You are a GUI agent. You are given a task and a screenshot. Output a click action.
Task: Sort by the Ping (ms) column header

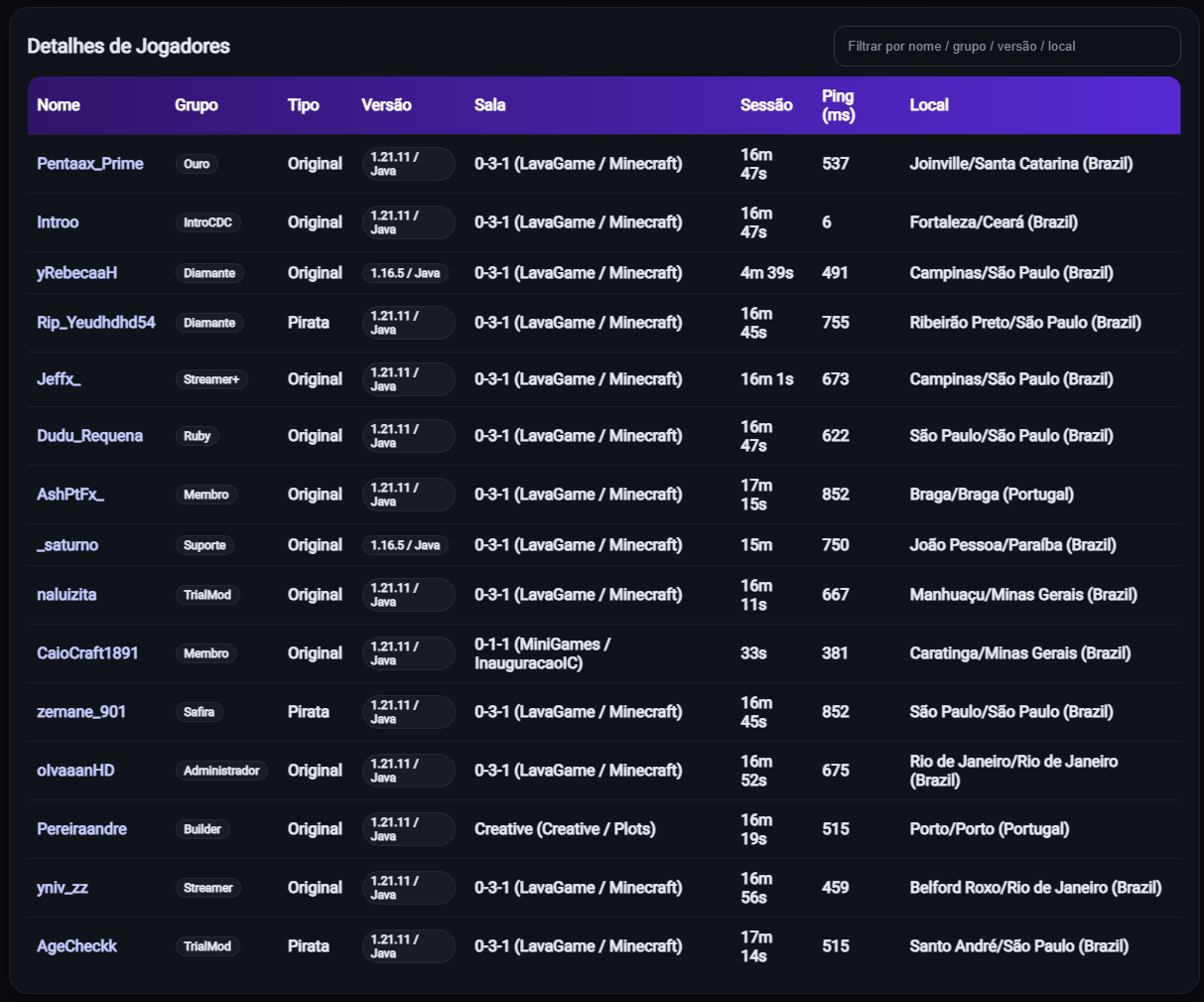pos(838,105)
